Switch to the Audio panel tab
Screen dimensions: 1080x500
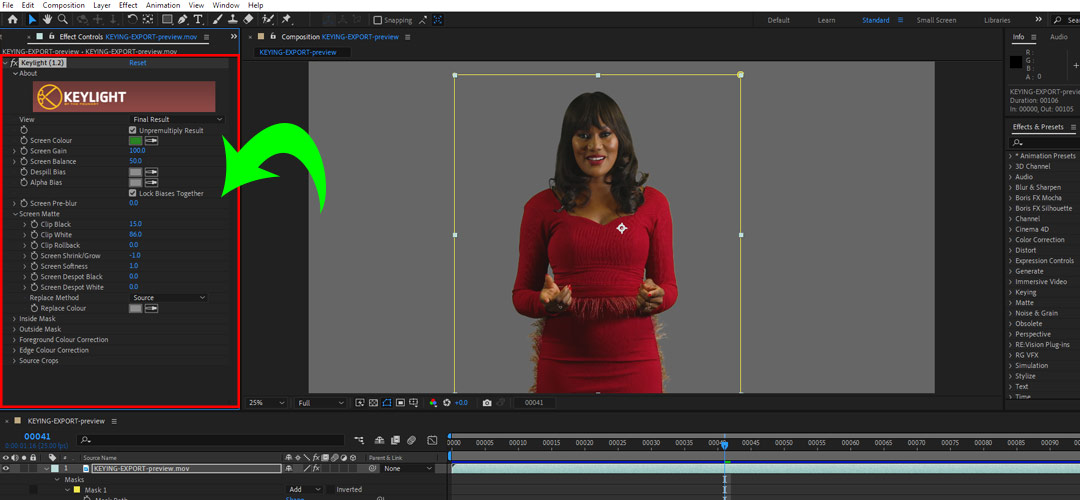pyautogui.click(x=1059, y=37)
